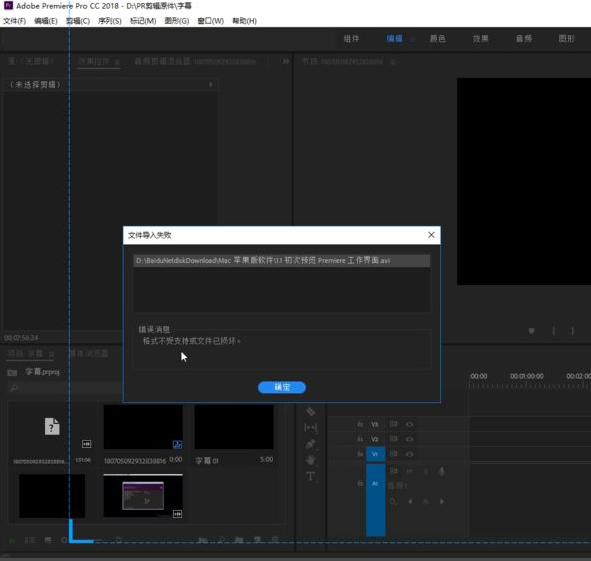Expand the （未选择剪辑） clip arrow
This screenshot has width=591, height=561.
point(211,84)
